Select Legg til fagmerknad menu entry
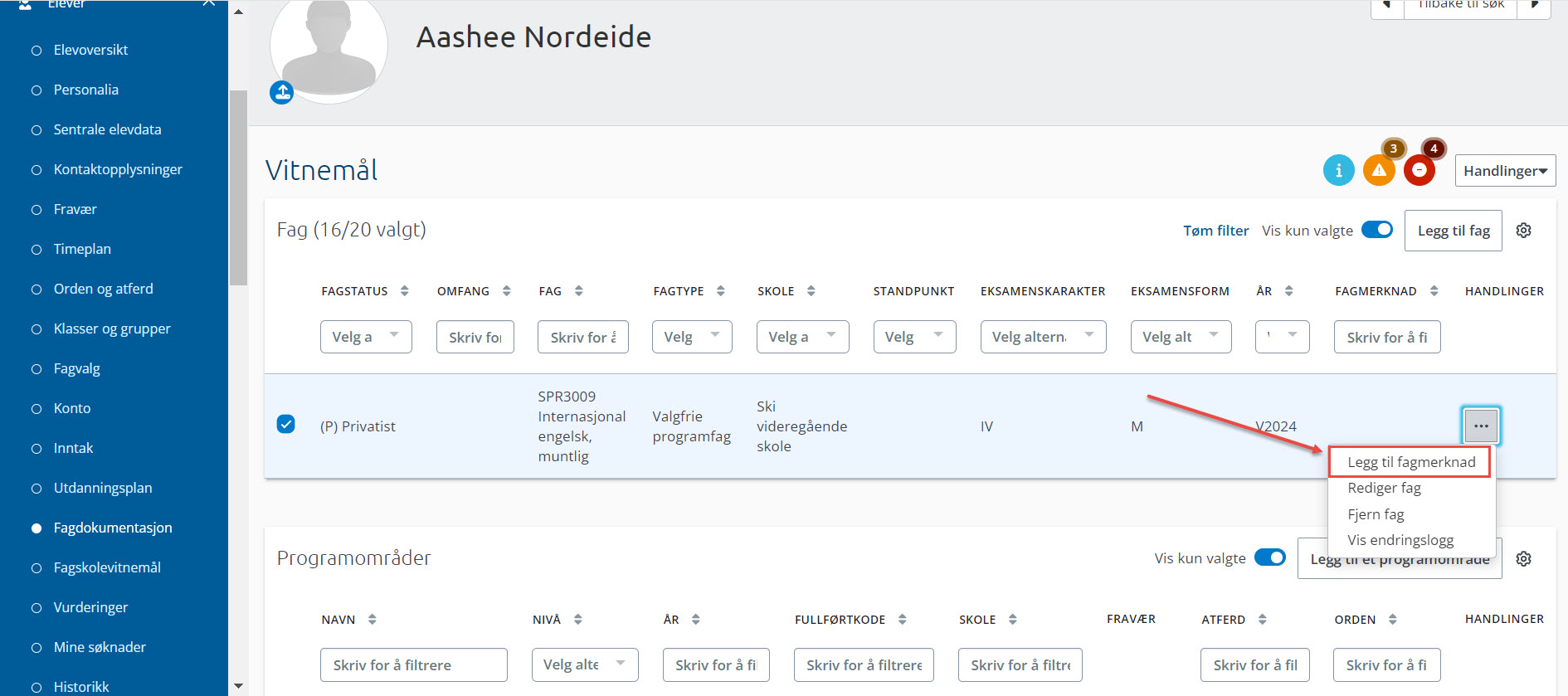 [1410, 462]
